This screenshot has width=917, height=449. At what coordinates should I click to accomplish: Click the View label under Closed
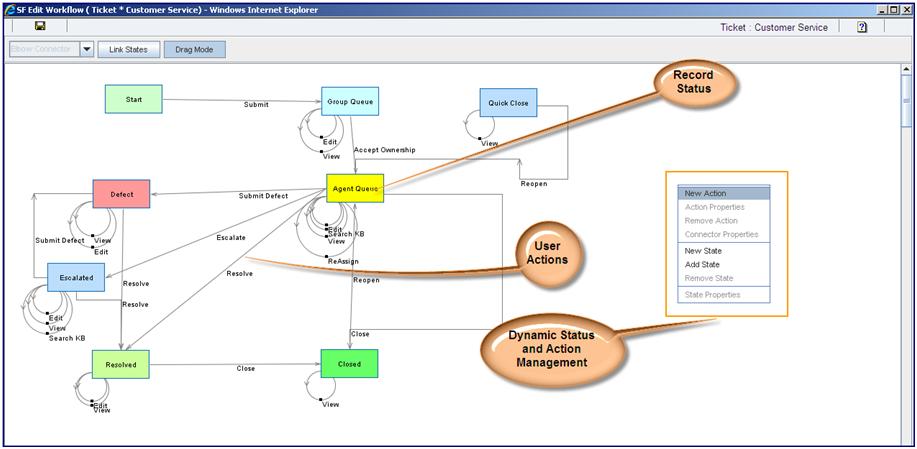point(331,404)
